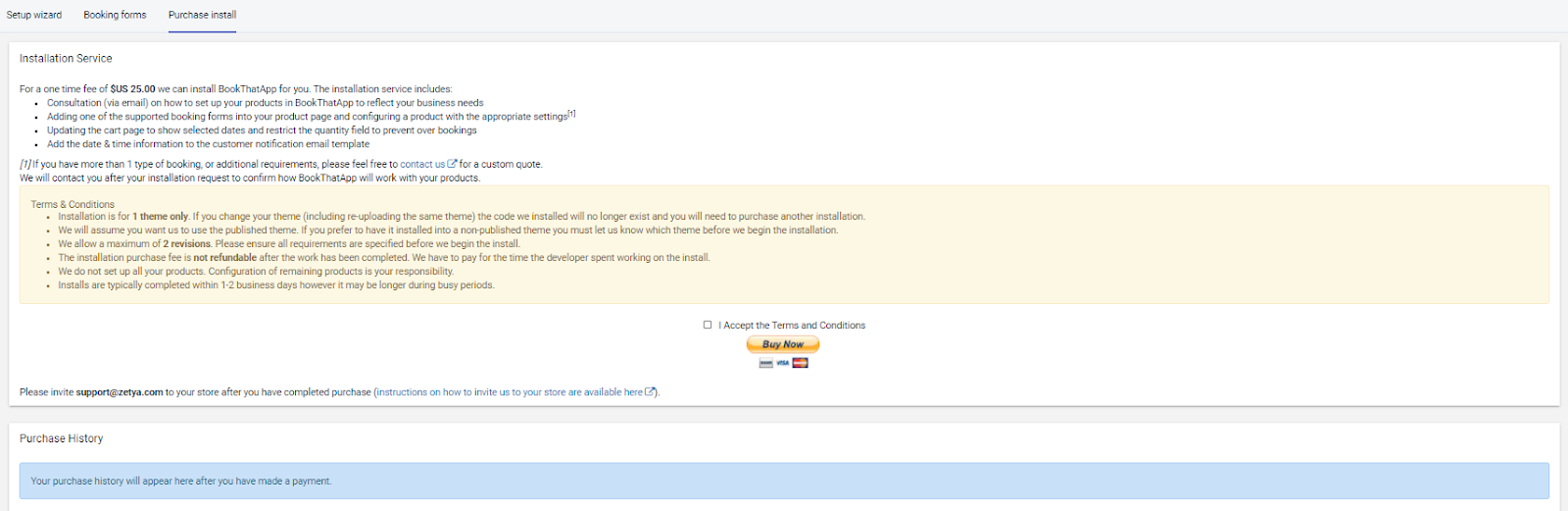
Task: Click the support@zetya.com email text
Action: coord(120,392)
